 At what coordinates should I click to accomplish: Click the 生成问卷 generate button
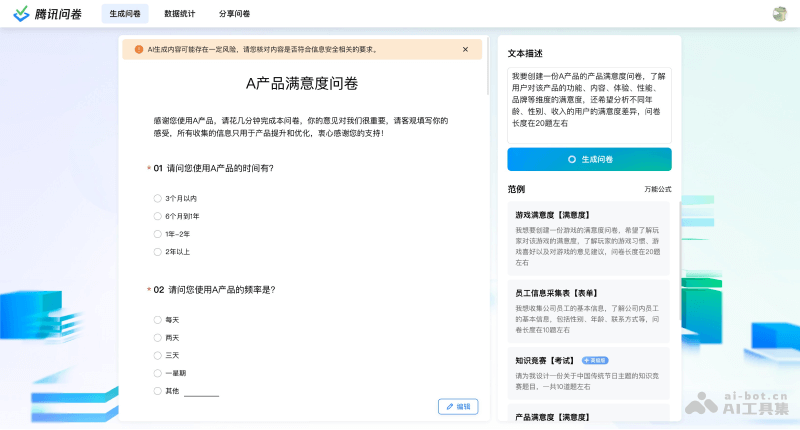point(589,159)
